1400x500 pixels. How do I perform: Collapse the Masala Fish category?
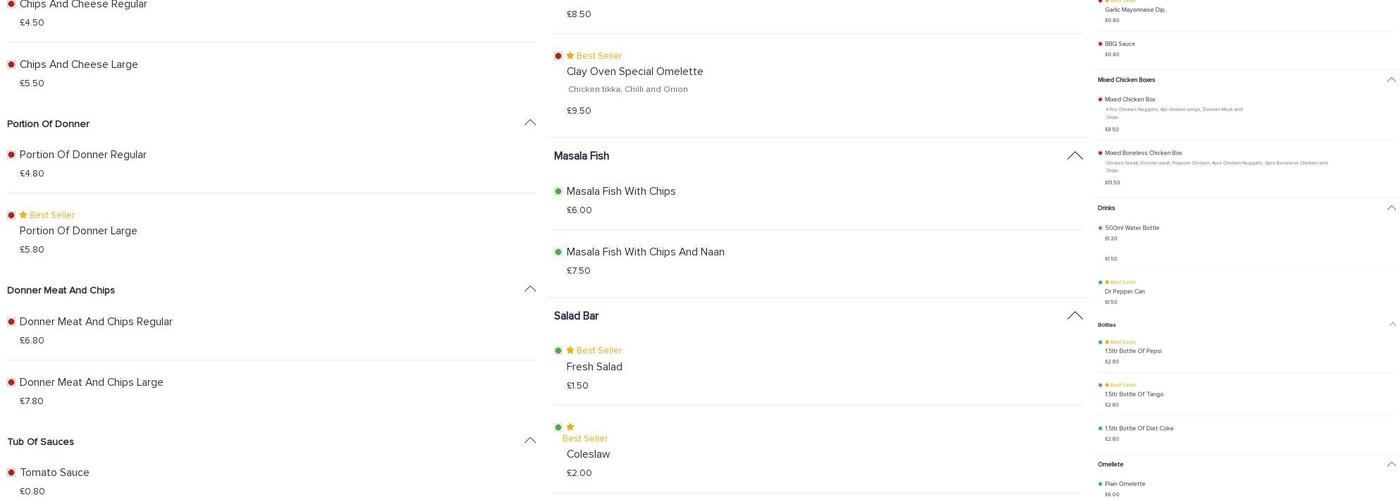tap(1075, 156)
